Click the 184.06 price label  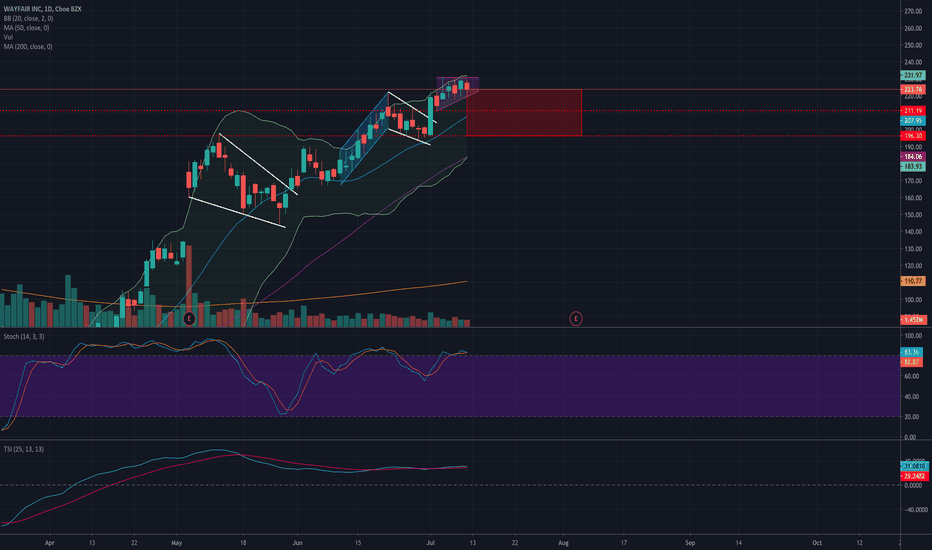[913, 157]
